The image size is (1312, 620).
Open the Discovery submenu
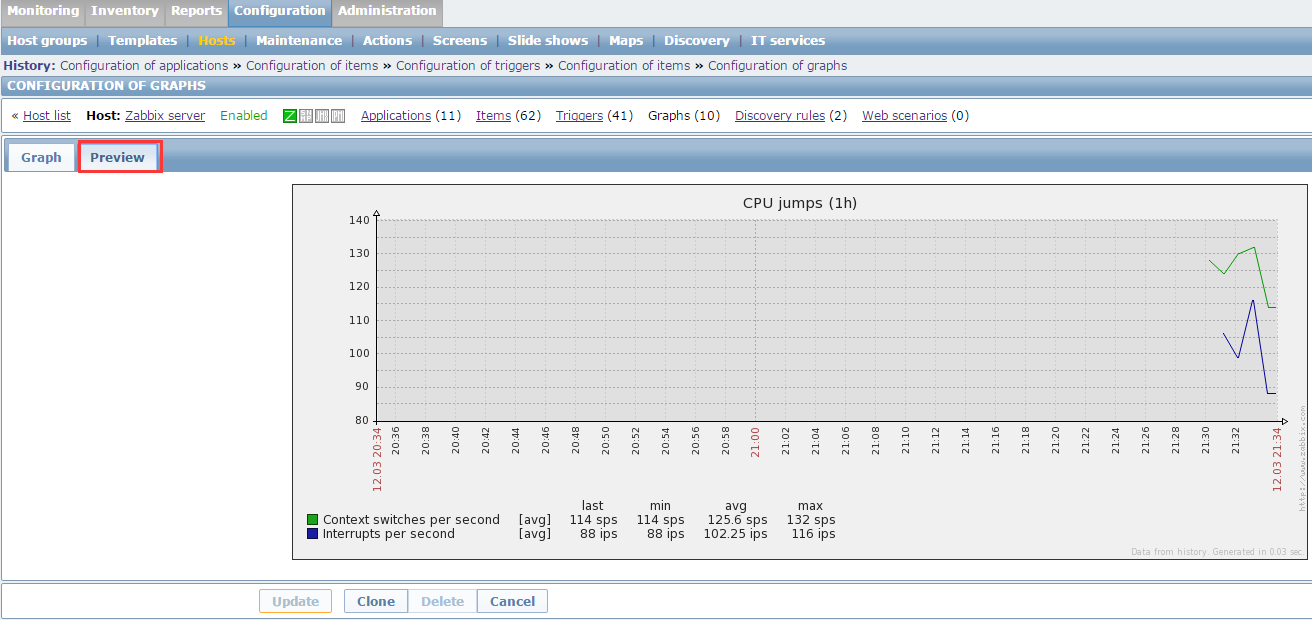[x=697, y=41]
